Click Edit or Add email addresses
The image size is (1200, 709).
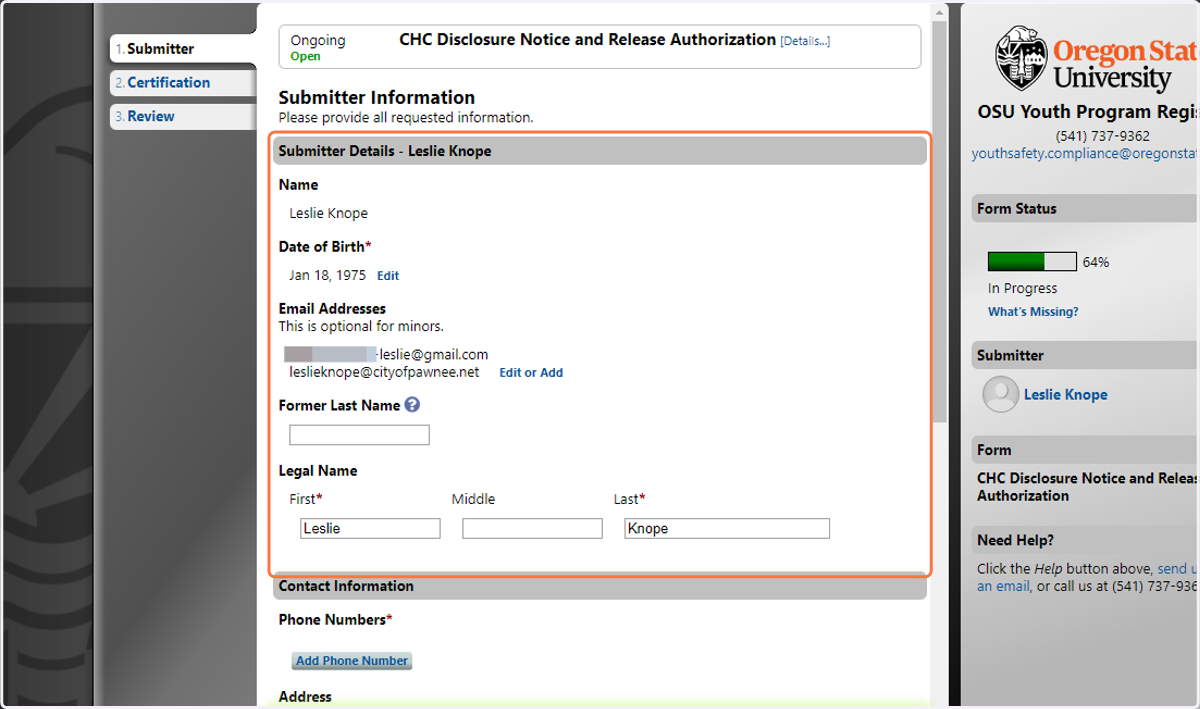pyautogui.click(x=531, y=372)
